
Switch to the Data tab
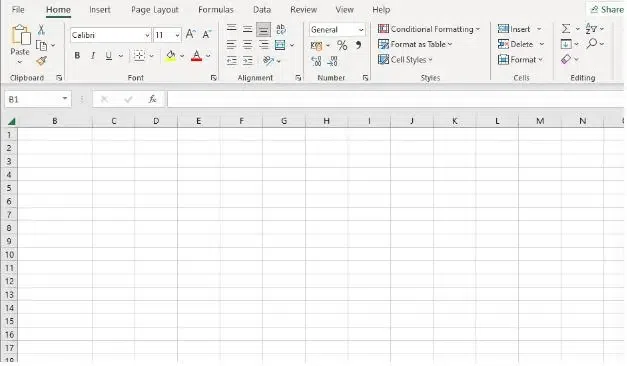pyautogui.click(x=262, y=10)
